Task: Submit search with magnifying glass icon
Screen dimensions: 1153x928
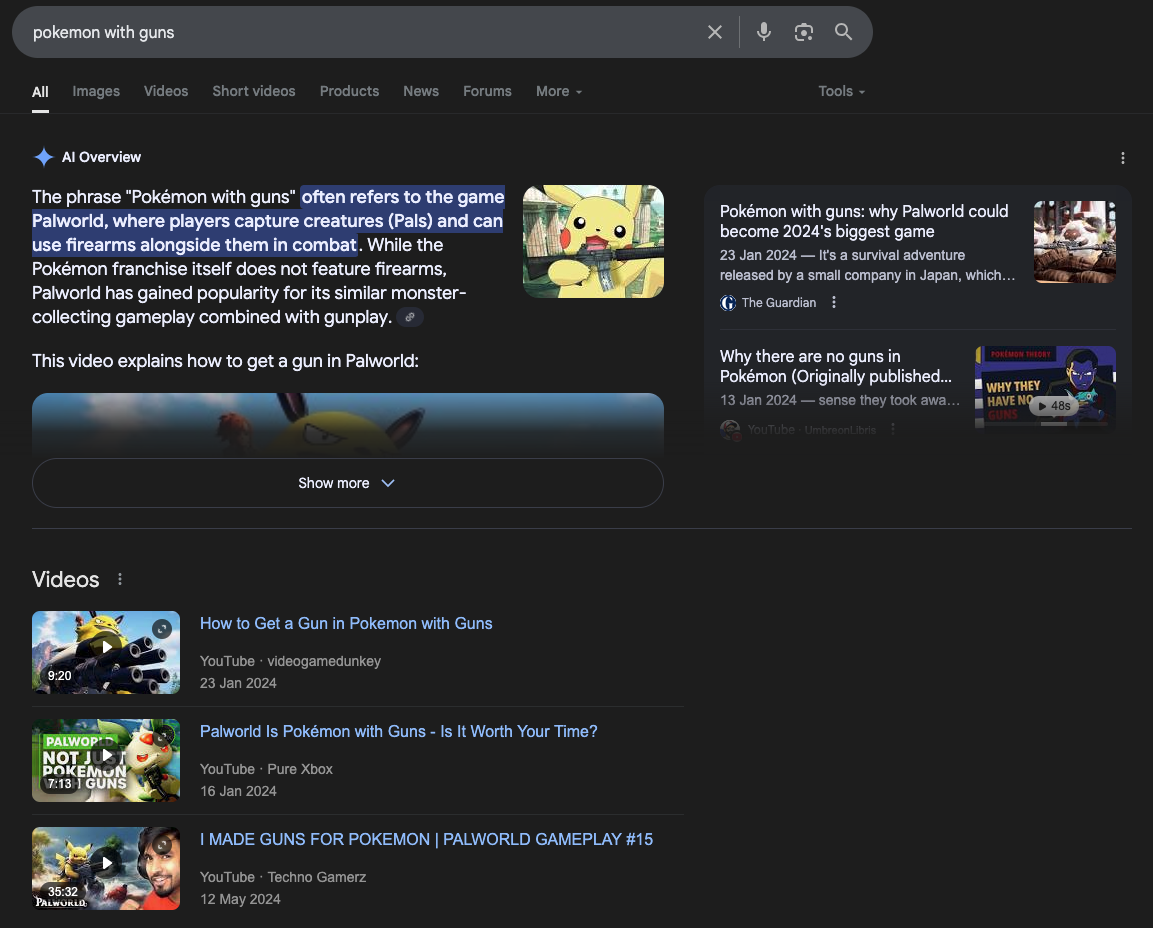Action: [843, 32]
